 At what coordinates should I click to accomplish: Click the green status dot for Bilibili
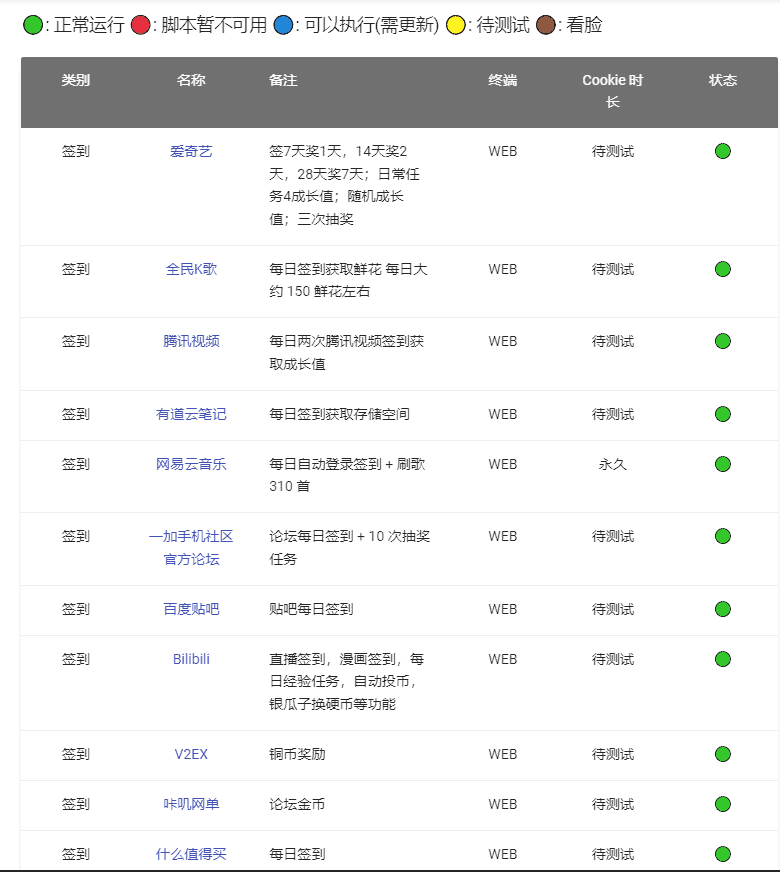coord(723,659)
